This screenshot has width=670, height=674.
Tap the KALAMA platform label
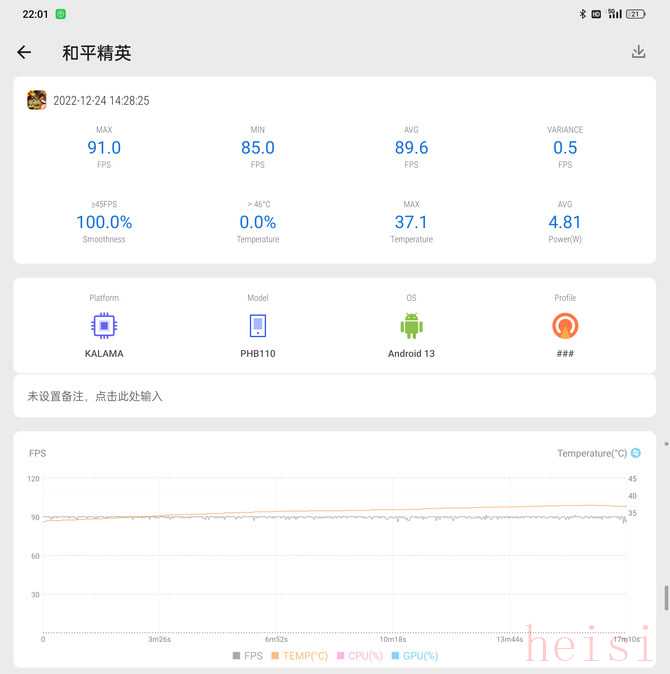tap(104, 353)
